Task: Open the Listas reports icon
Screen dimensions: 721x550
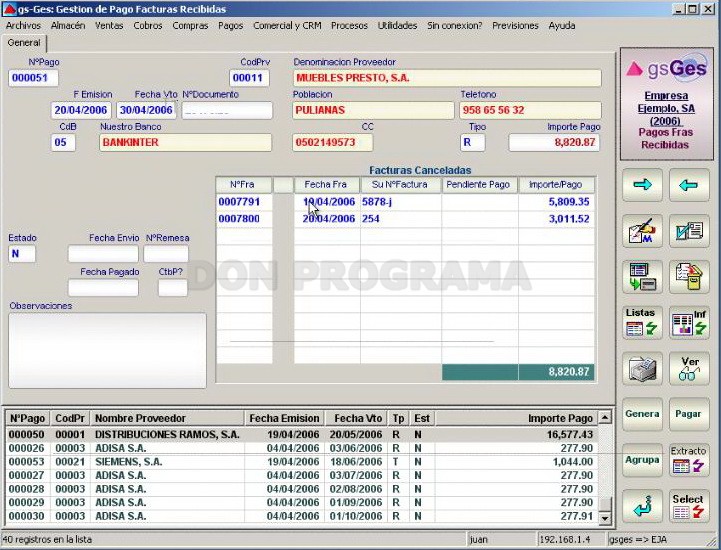Action: 642,322
